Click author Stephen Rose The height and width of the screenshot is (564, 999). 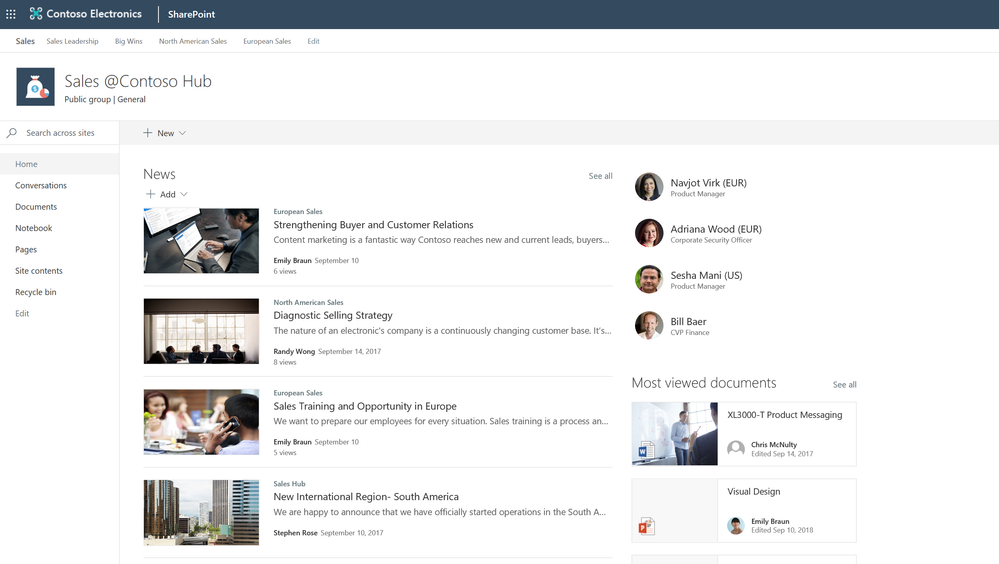tap(295, 533)
